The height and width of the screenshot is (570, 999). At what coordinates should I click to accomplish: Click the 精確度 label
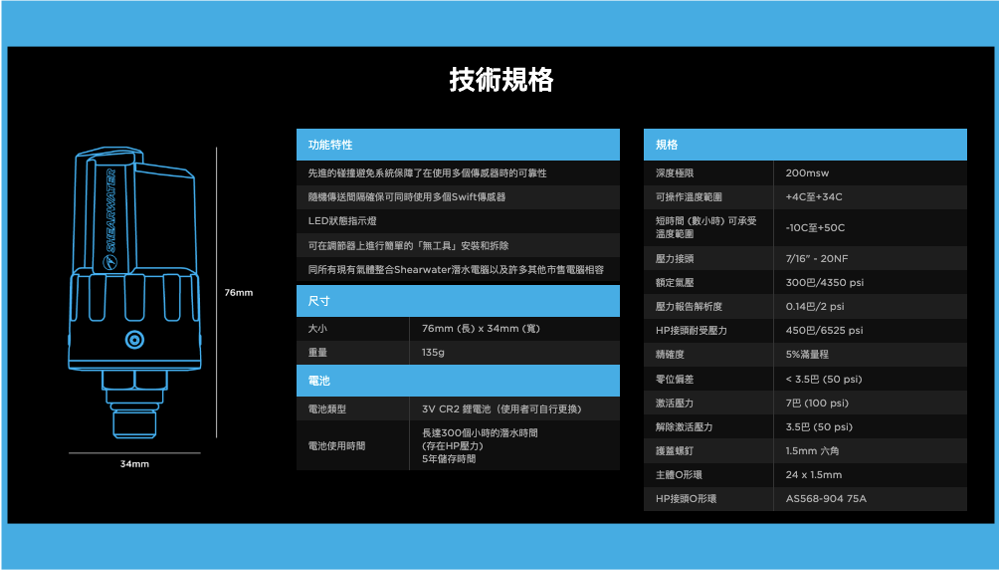[670, 355]
